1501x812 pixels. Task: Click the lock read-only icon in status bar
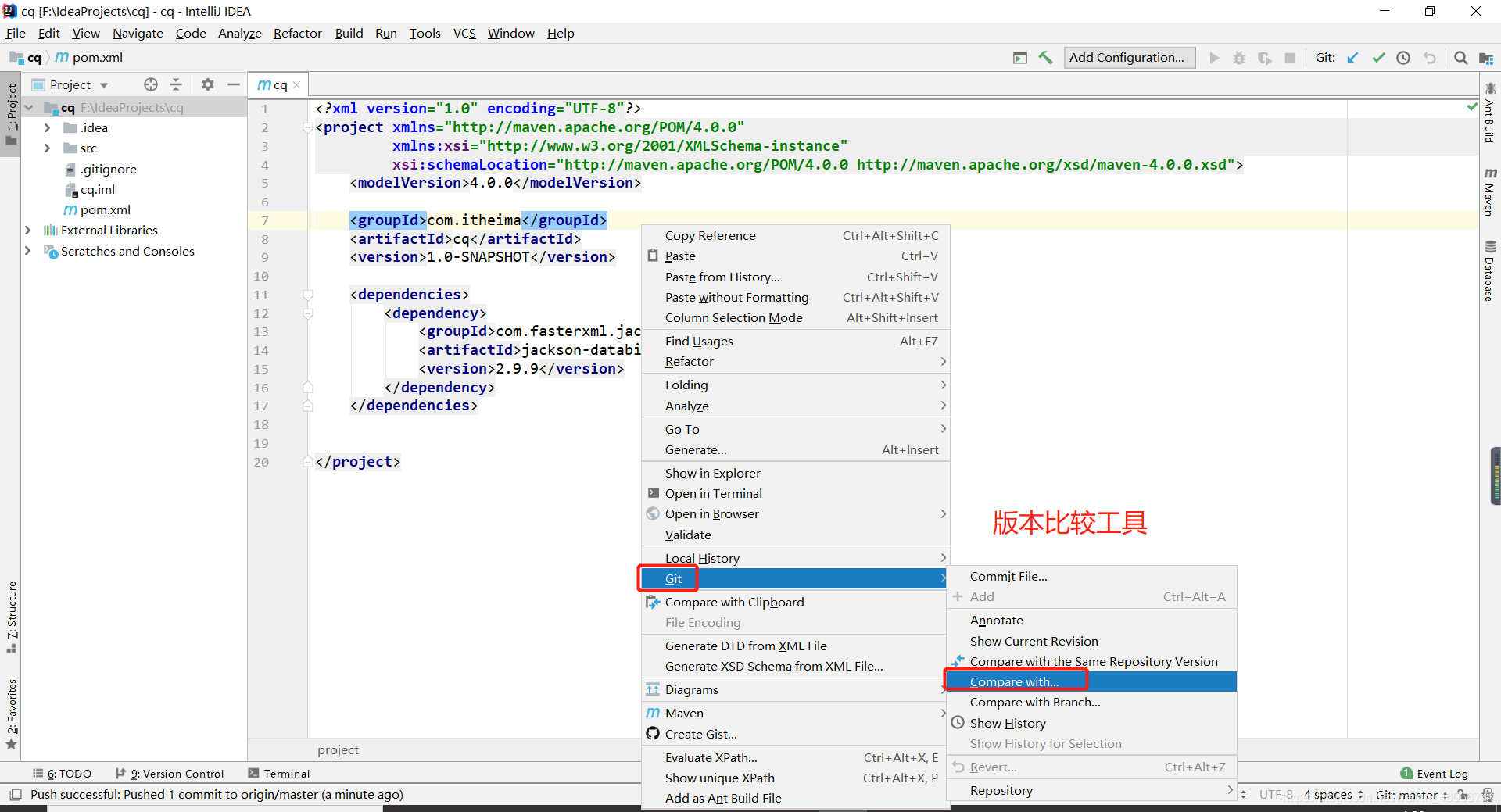coord(1463,795)
